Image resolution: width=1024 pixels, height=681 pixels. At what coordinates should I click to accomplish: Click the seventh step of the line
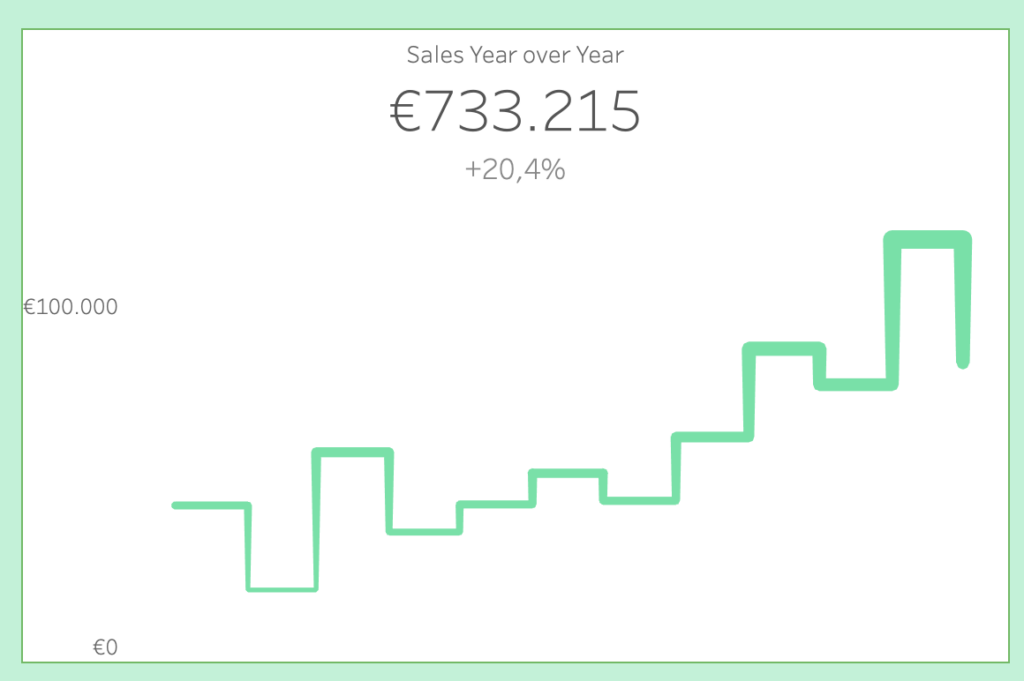(x=639, y=499)
